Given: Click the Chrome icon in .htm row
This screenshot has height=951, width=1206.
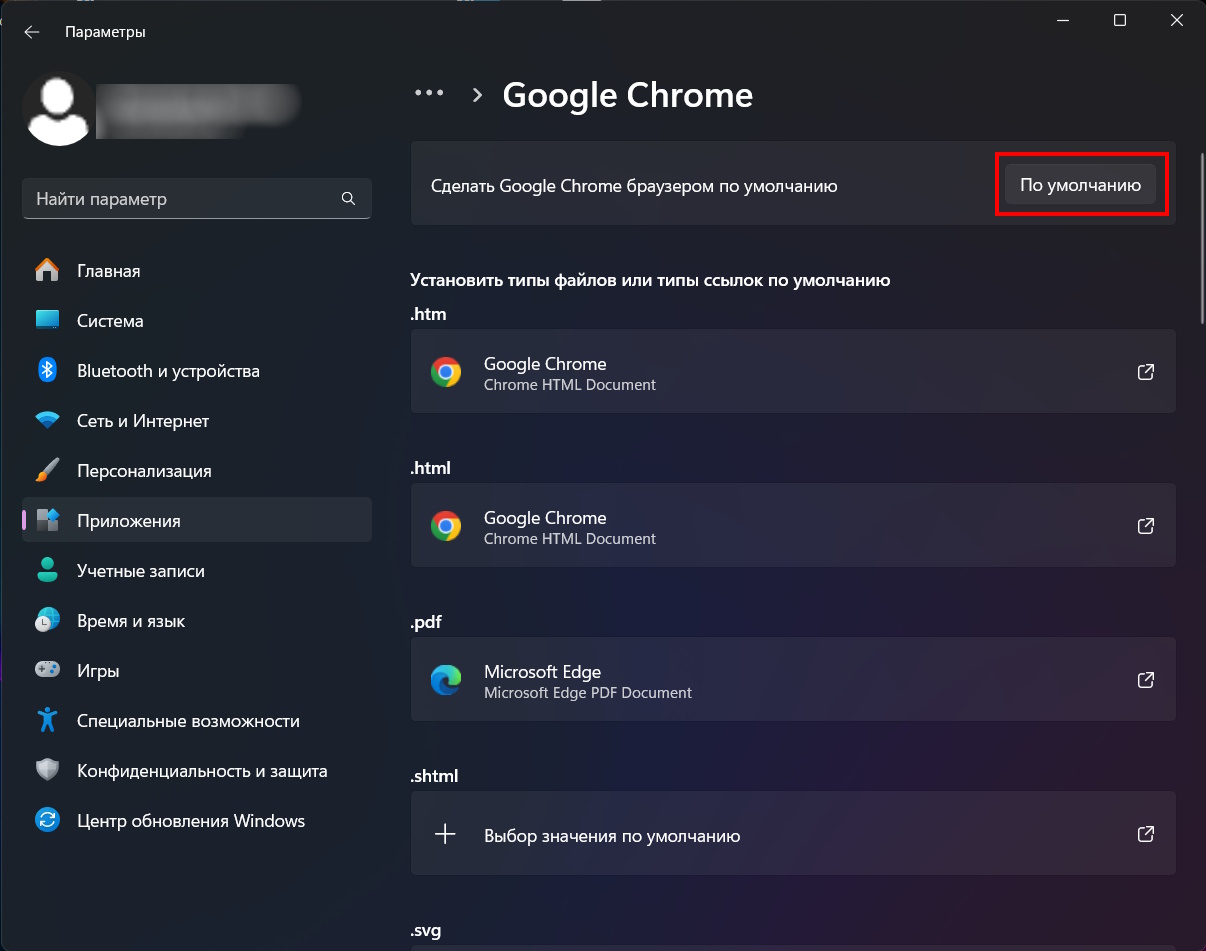Looking at the screenshot, I should pos(446,372).
